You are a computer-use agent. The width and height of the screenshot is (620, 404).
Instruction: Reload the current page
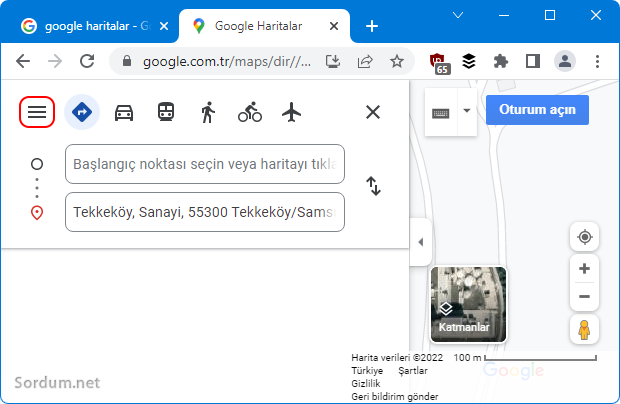pos(87,61)
